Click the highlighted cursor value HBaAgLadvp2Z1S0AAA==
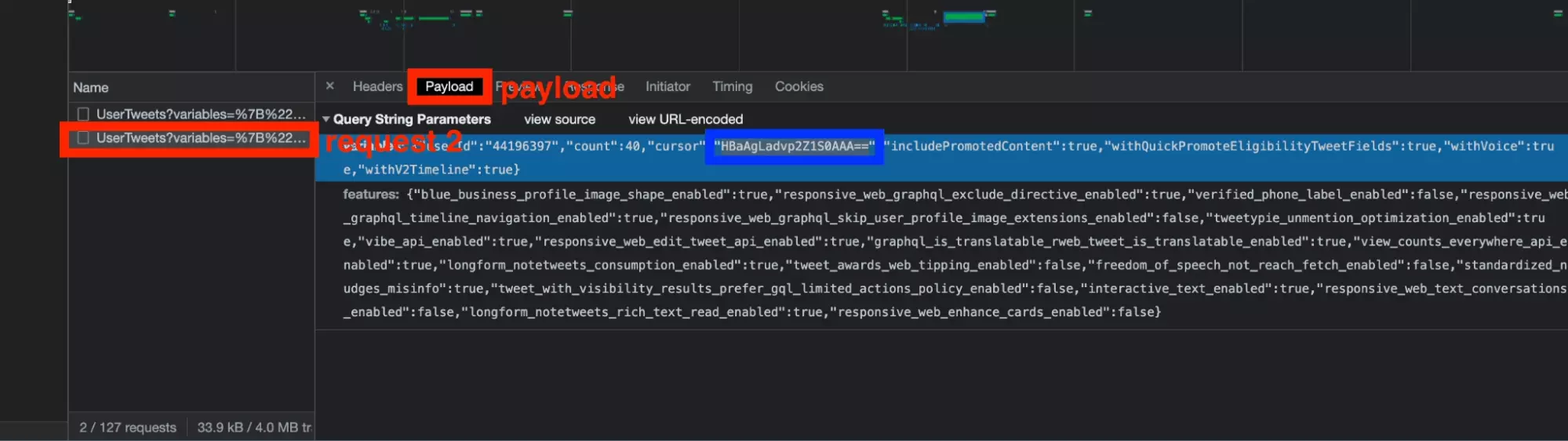This screenshot has height=441, width=1568. 794,146
